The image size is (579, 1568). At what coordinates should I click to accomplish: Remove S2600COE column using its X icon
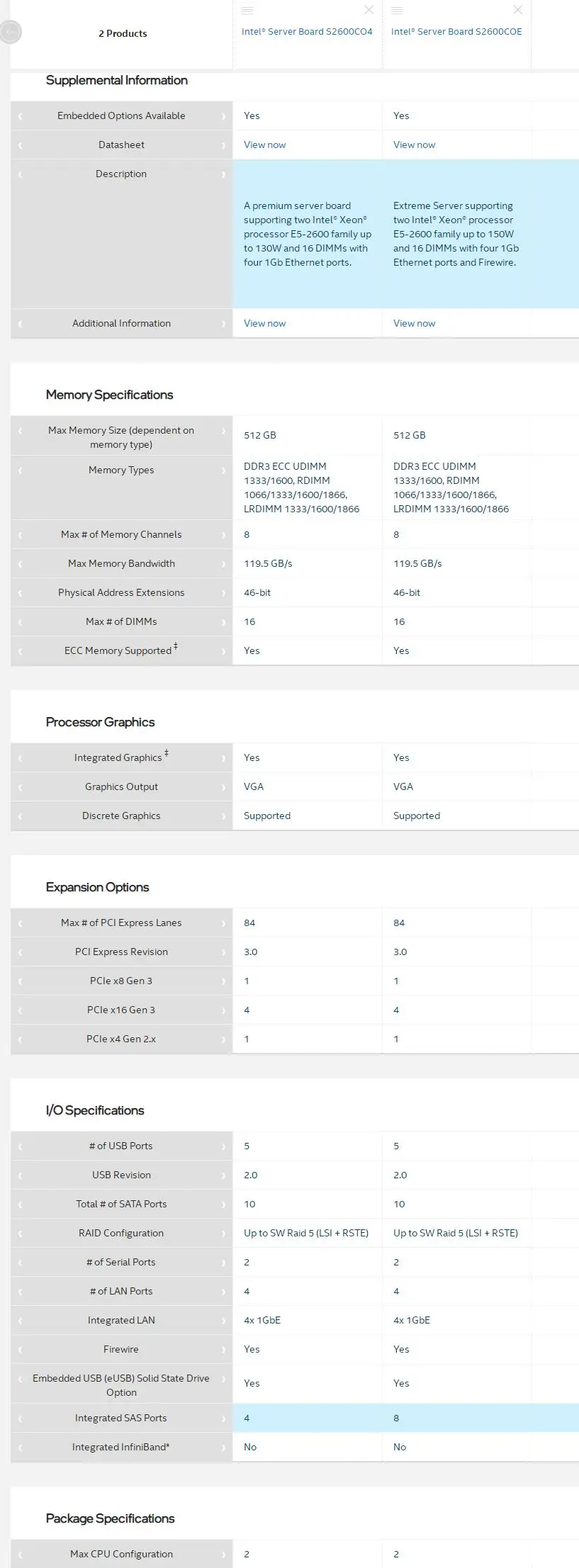coord(517,10)
